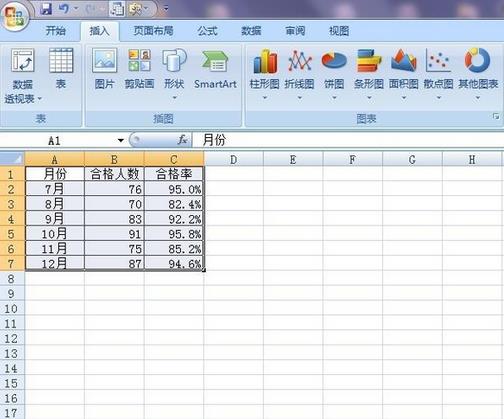
Task: Click the Undo icon in quick access toolbar
Action: coord(64,9)
